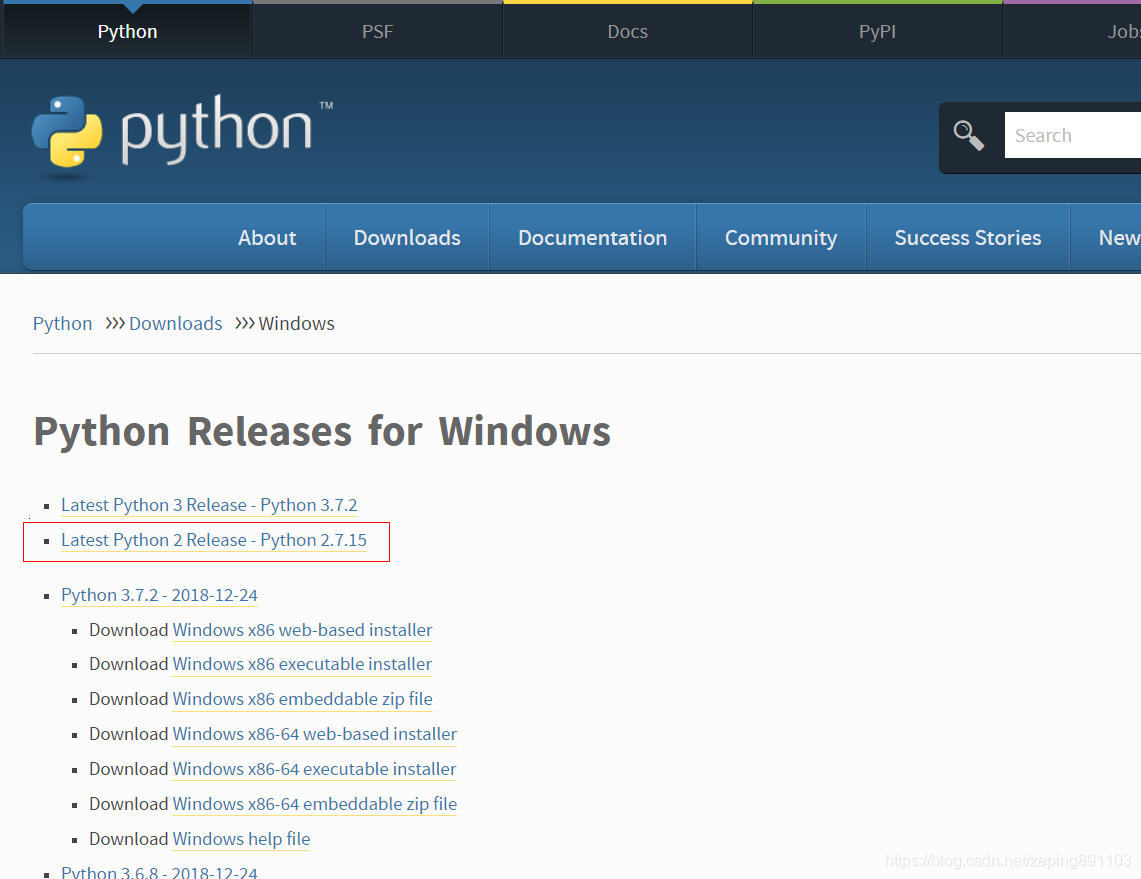This screenshot has height=879, width=1141.
Task: Click the Downloads breadcrumb link
Action: coord(175,323)
